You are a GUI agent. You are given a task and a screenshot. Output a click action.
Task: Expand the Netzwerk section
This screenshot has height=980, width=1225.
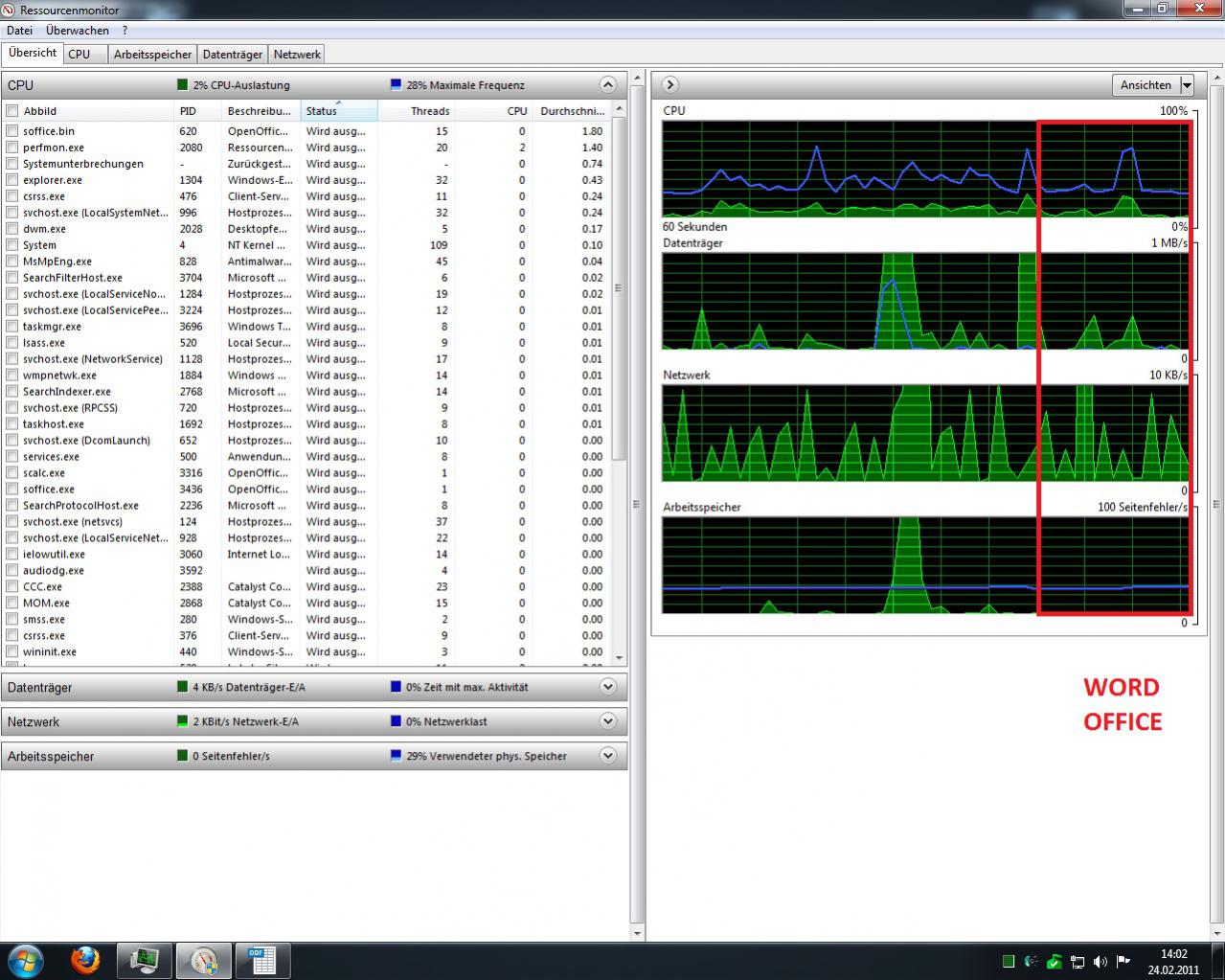607,721
